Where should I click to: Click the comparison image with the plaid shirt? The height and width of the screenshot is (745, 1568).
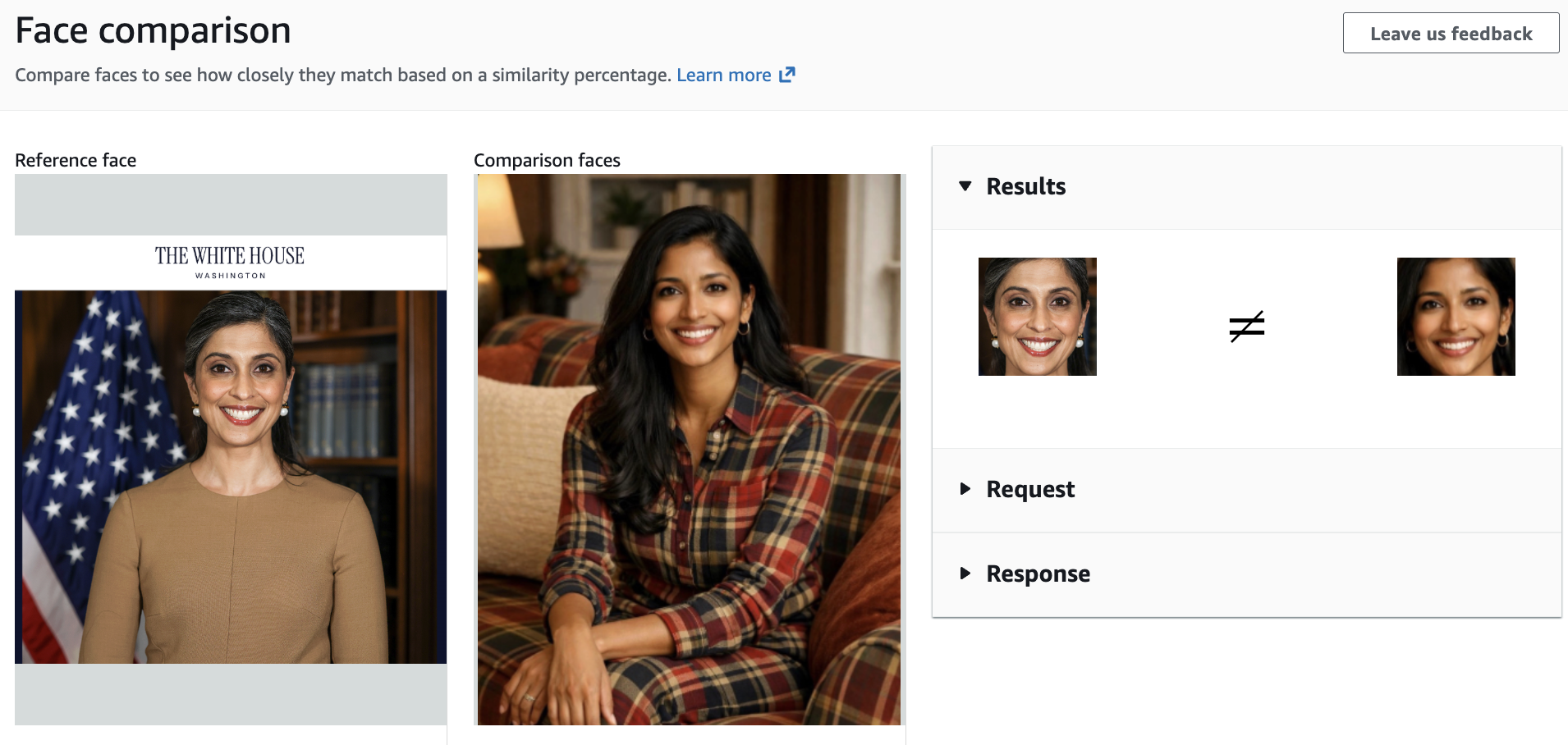(690, 450)
